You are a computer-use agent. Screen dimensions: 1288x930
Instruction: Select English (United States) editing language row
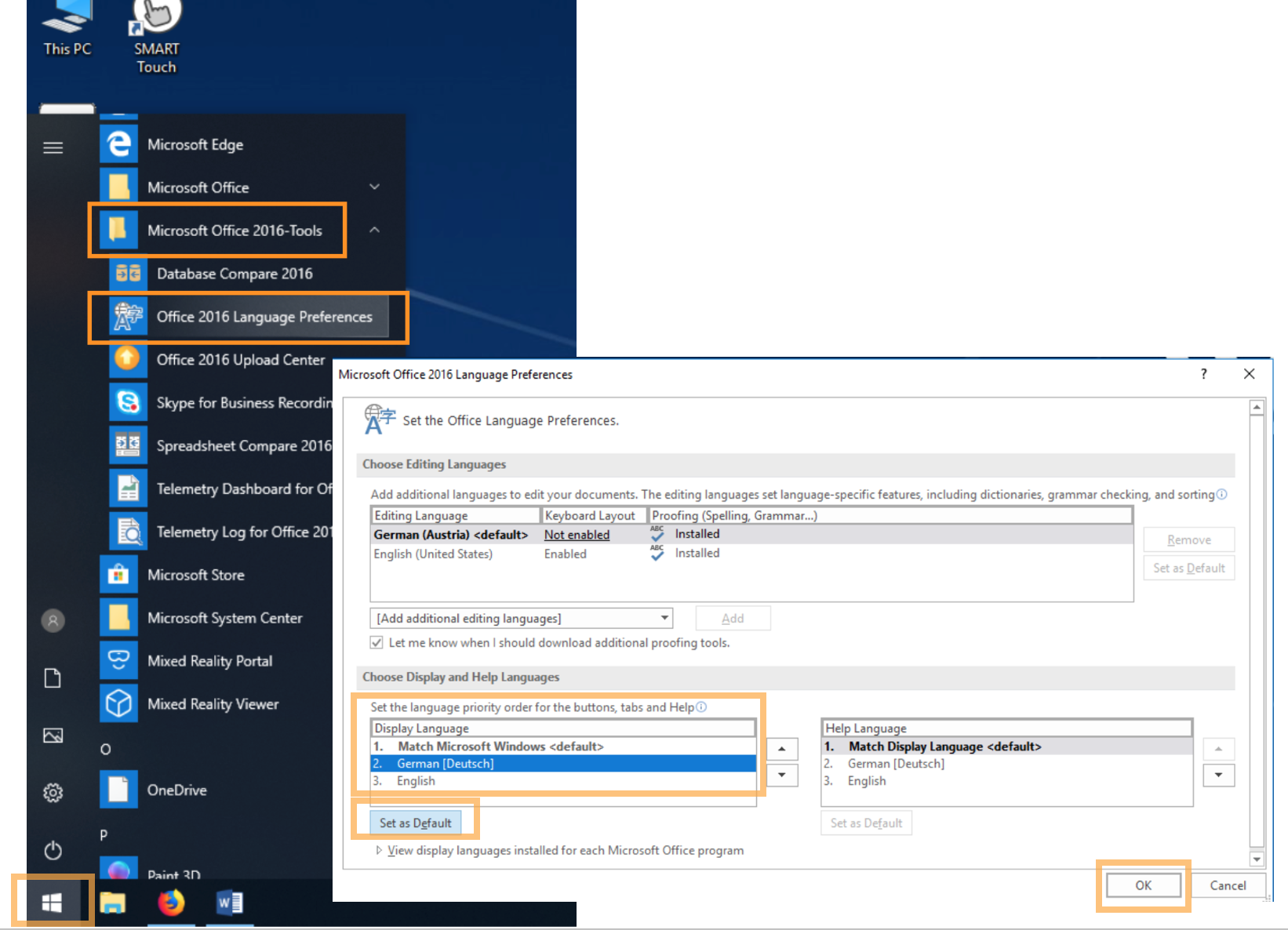pyautogui.click(x=751, y=554)
